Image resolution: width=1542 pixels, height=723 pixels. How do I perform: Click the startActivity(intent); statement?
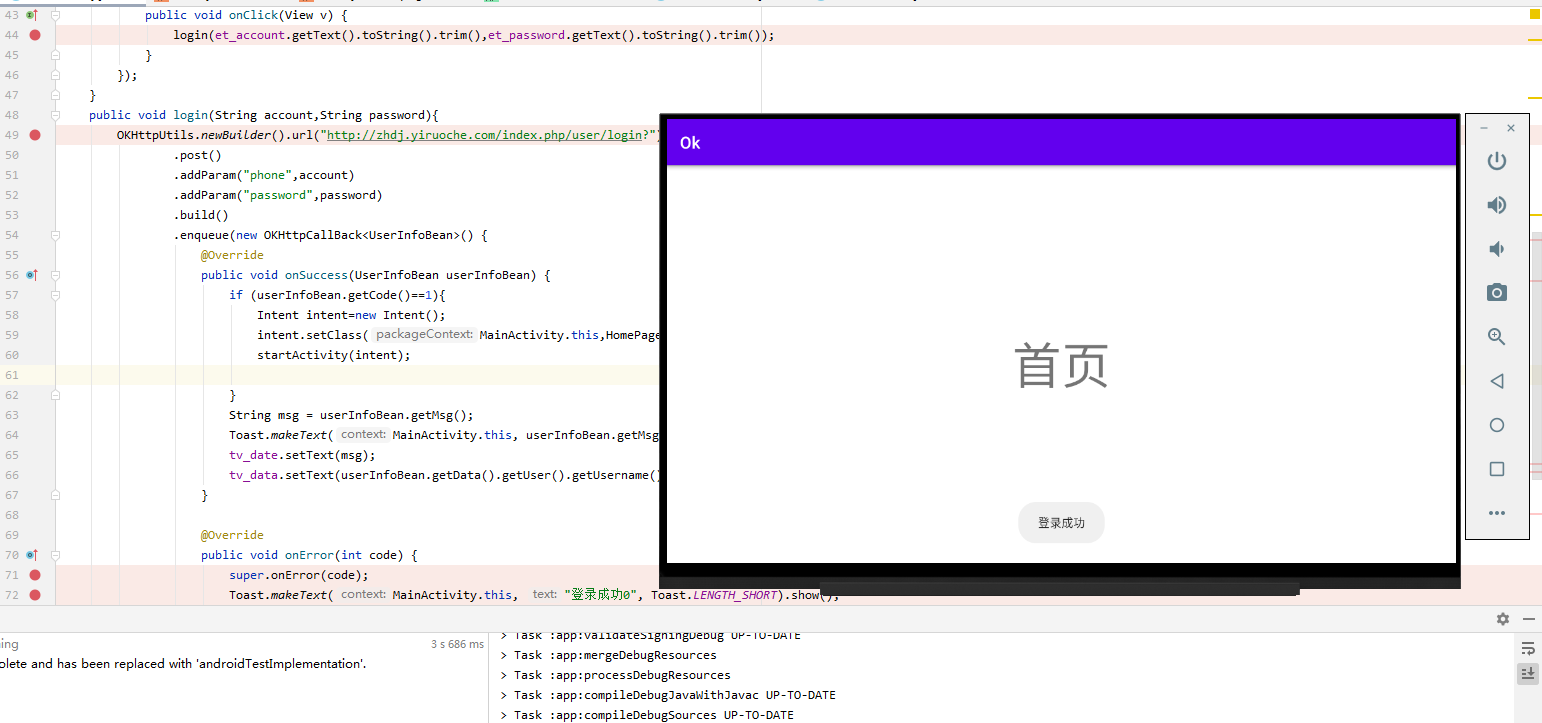coord(334,355)
